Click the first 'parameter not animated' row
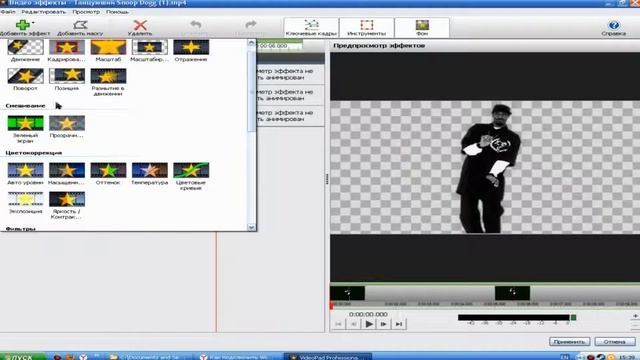 (291, 74)
